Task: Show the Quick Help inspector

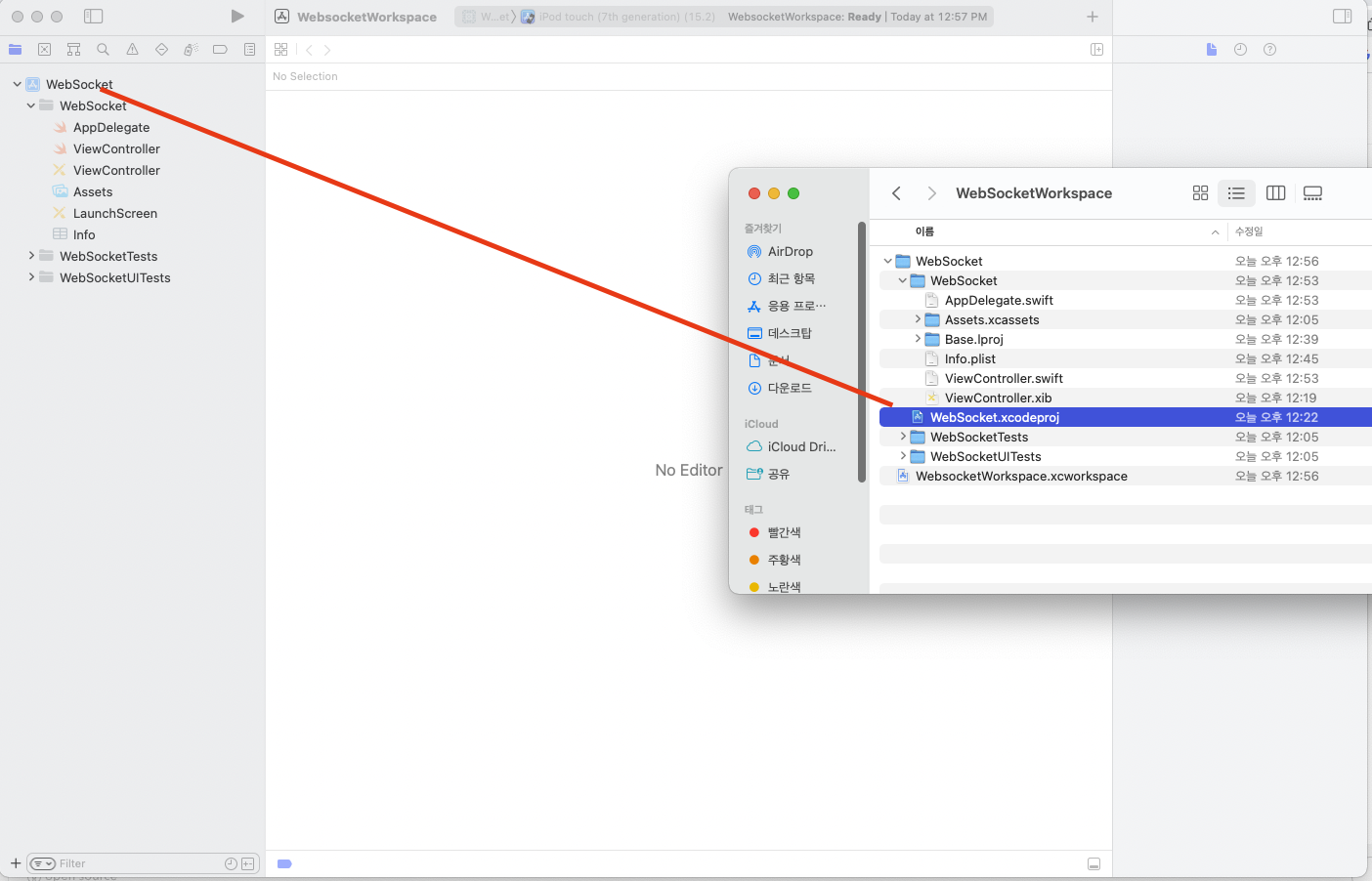Action: click(x=1270, y=50)
